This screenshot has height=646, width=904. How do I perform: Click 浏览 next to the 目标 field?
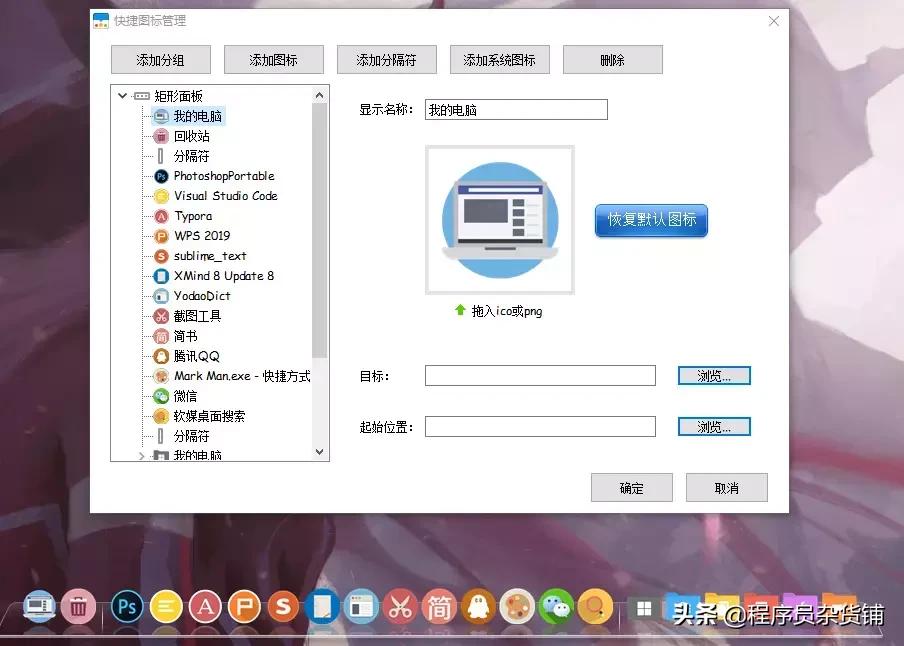point(714,375)
